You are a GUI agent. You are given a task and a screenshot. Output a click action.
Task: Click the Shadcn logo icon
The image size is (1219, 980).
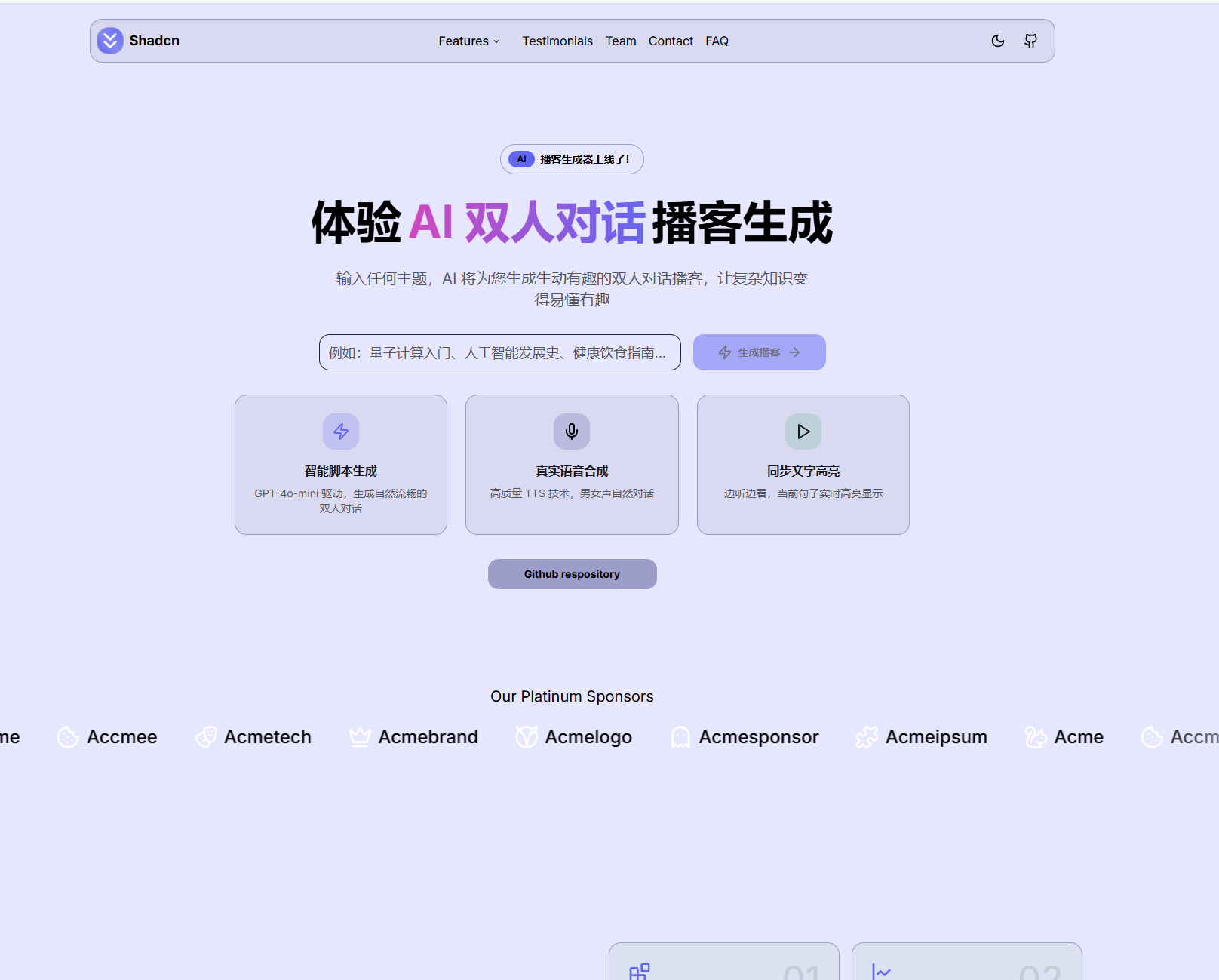point(110,41)
